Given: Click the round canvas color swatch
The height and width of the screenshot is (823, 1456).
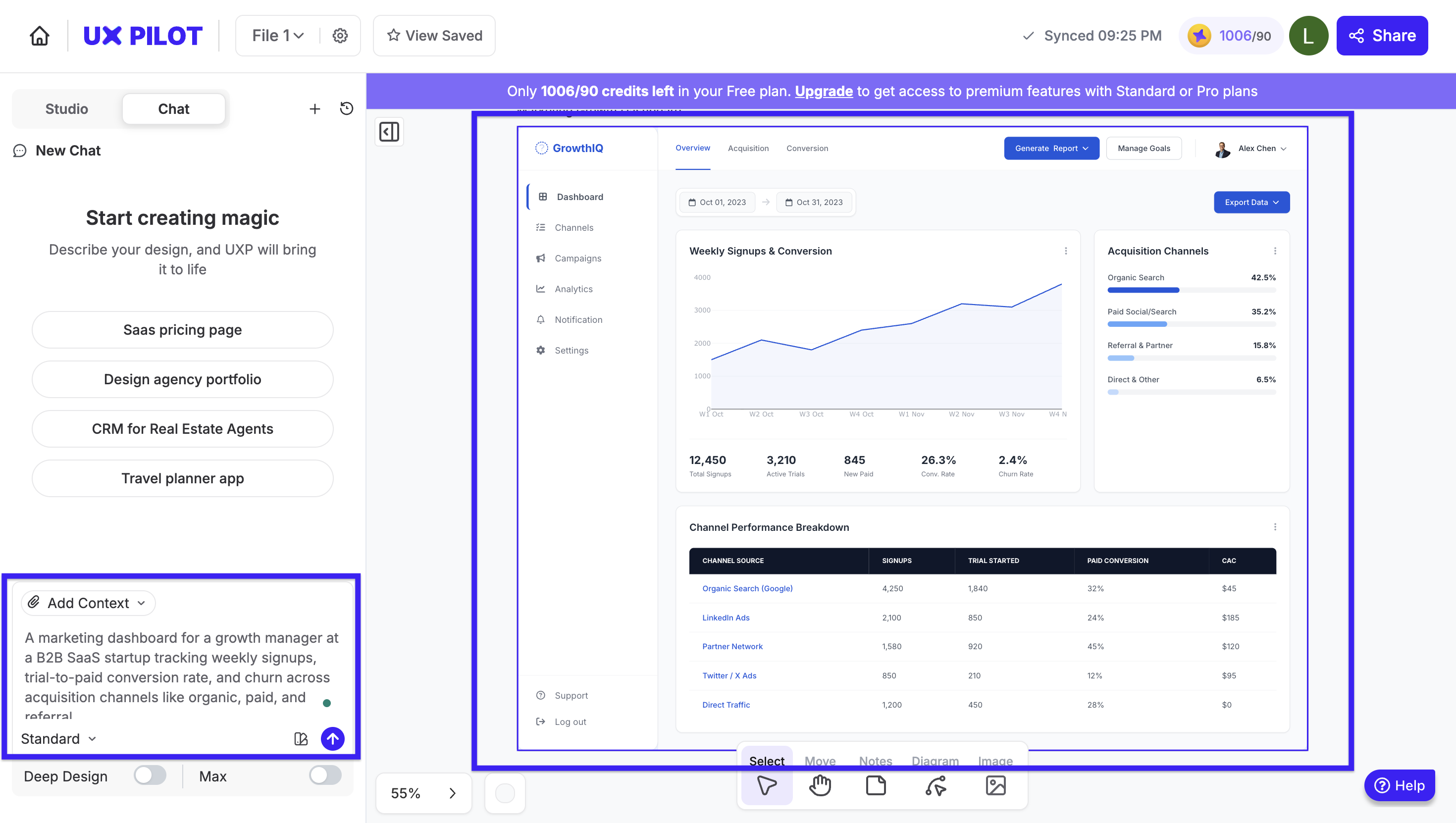Looking at the screenshot, I should [505, 792].
